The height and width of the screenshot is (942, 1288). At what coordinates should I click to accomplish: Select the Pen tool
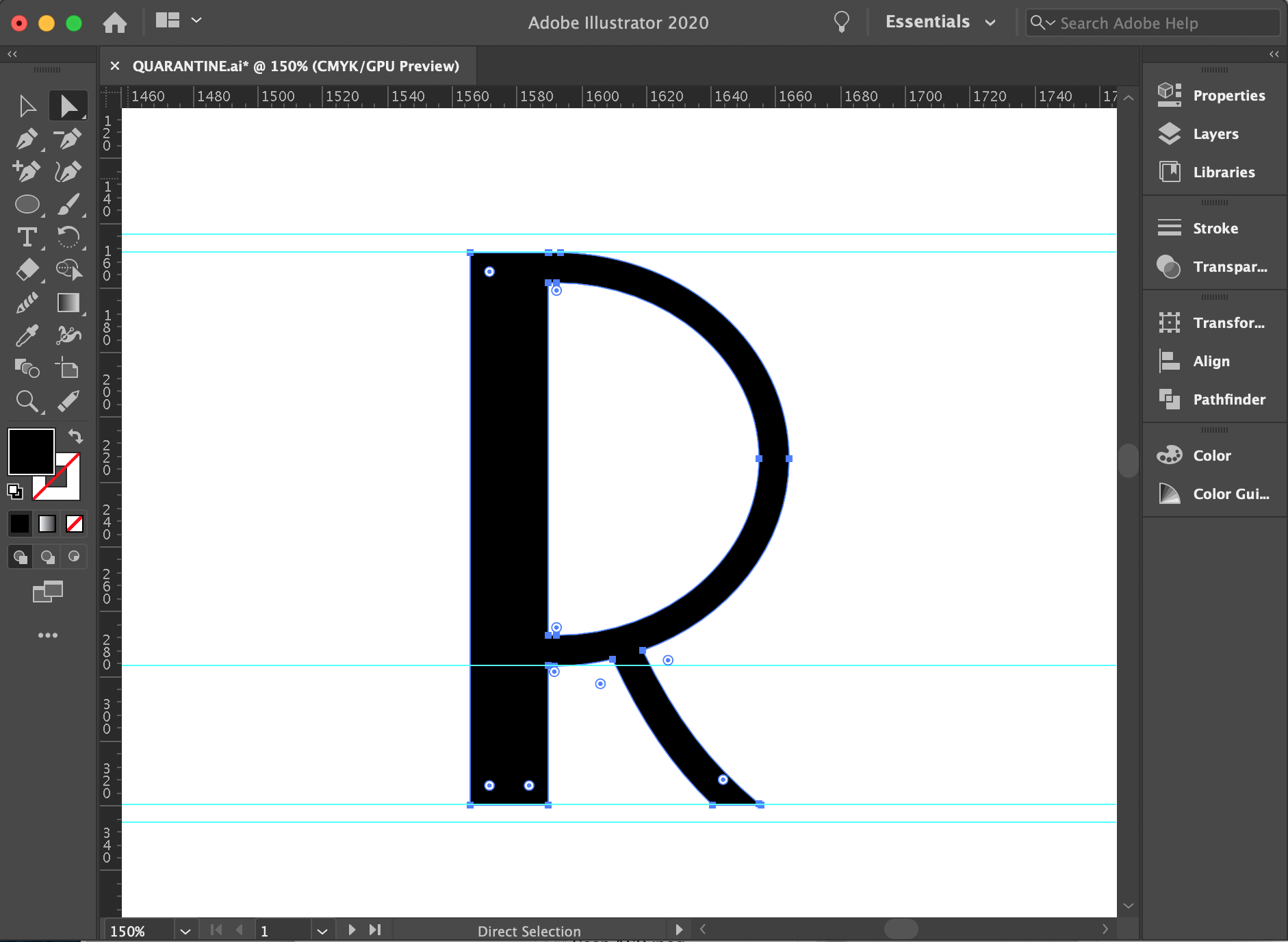click(27, 139)
